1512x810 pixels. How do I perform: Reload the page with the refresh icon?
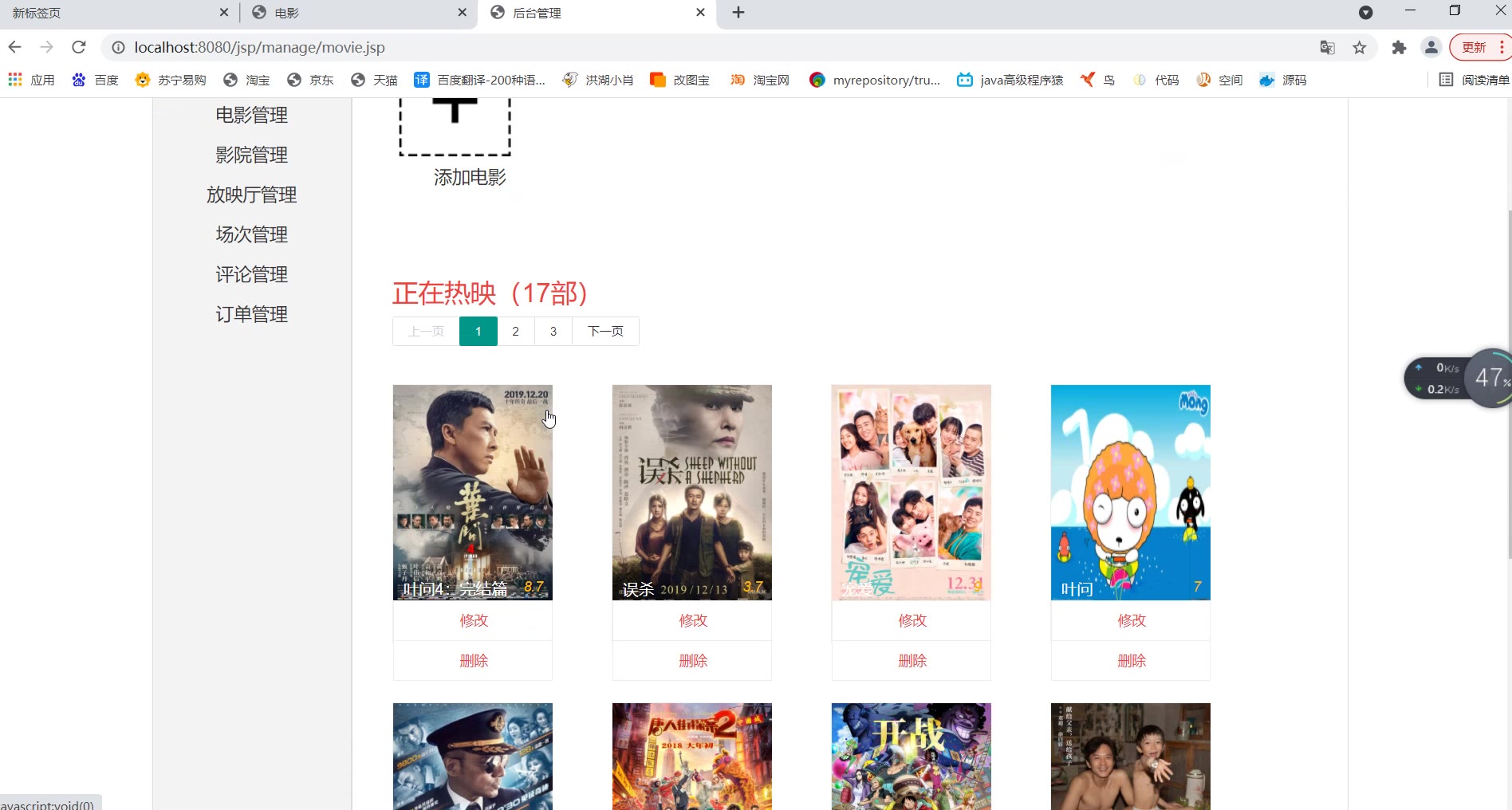pyautogui.click(x=78, y=47)
